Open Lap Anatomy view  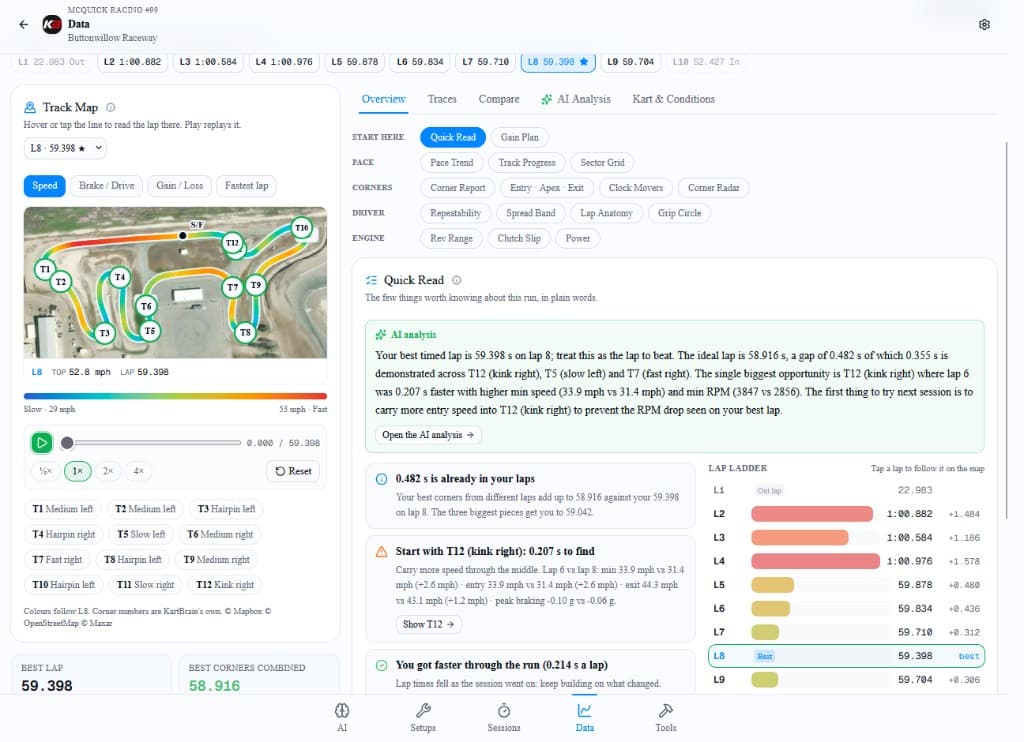[x=606, y=213]
